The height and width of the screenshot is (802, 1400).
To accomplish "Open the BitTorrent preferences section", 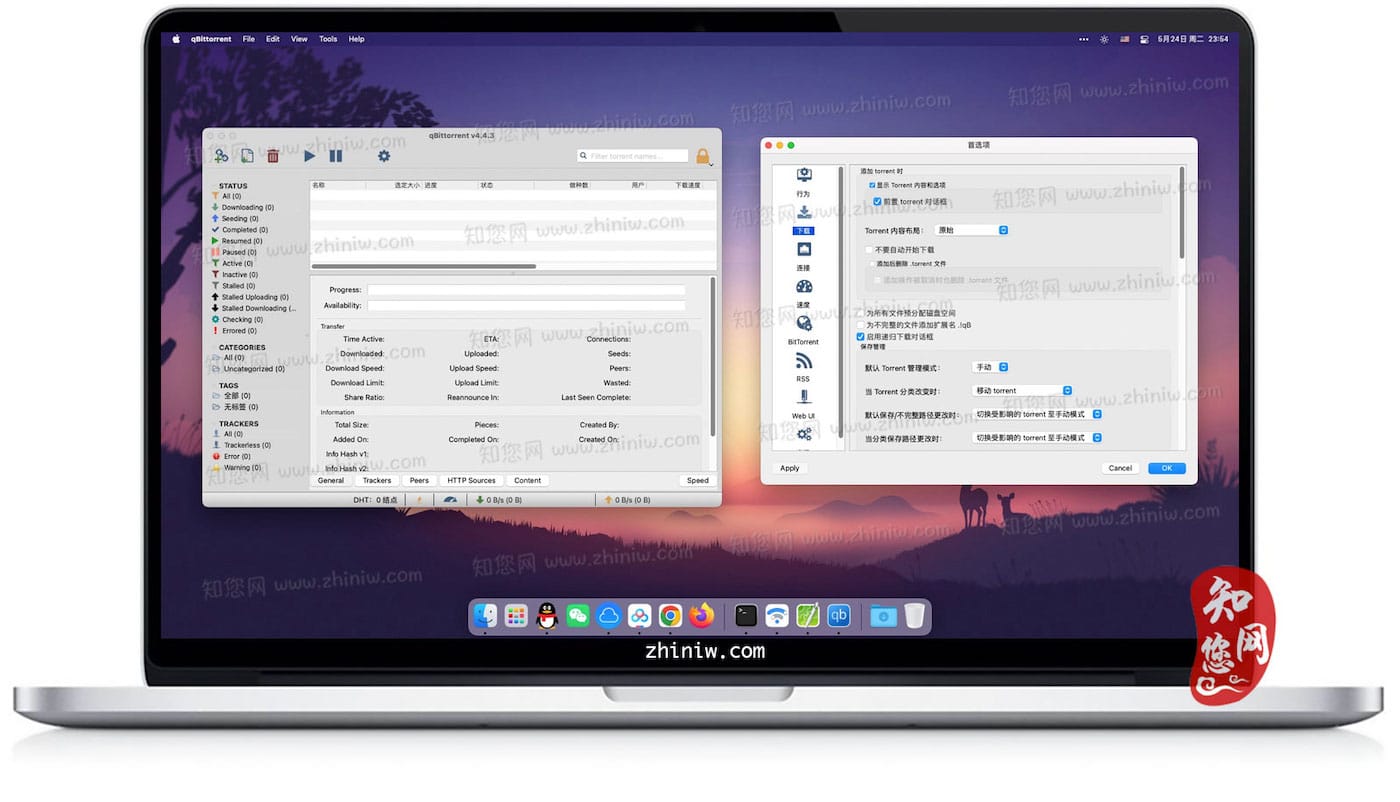I will tap(803, 330).
